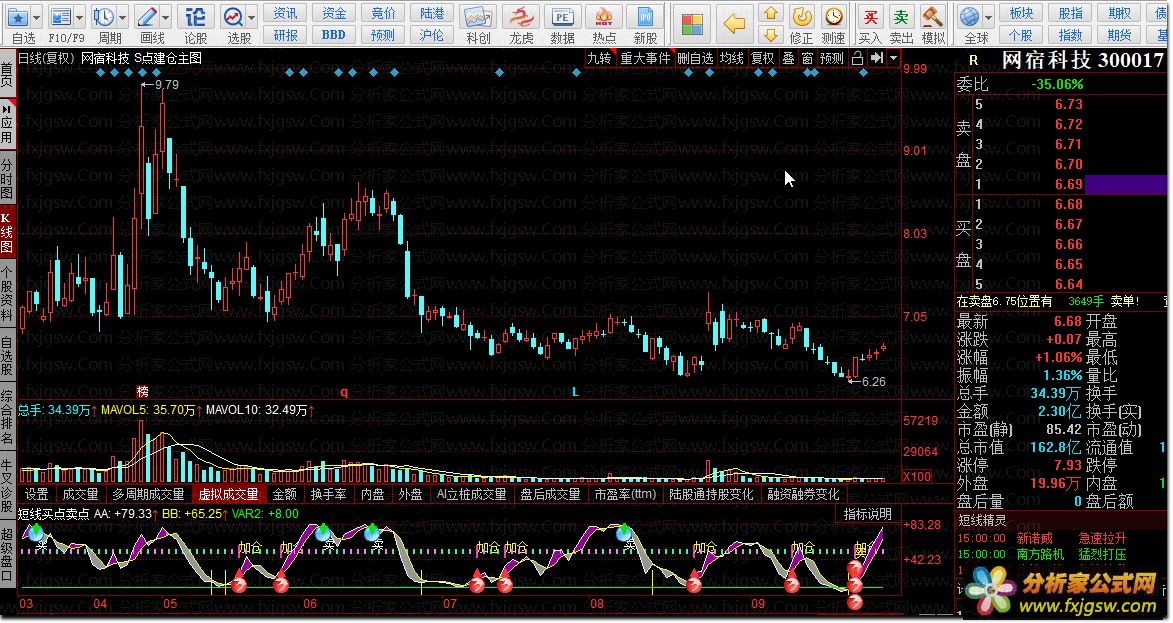Select the 虚拟成交量 tab

228,494
